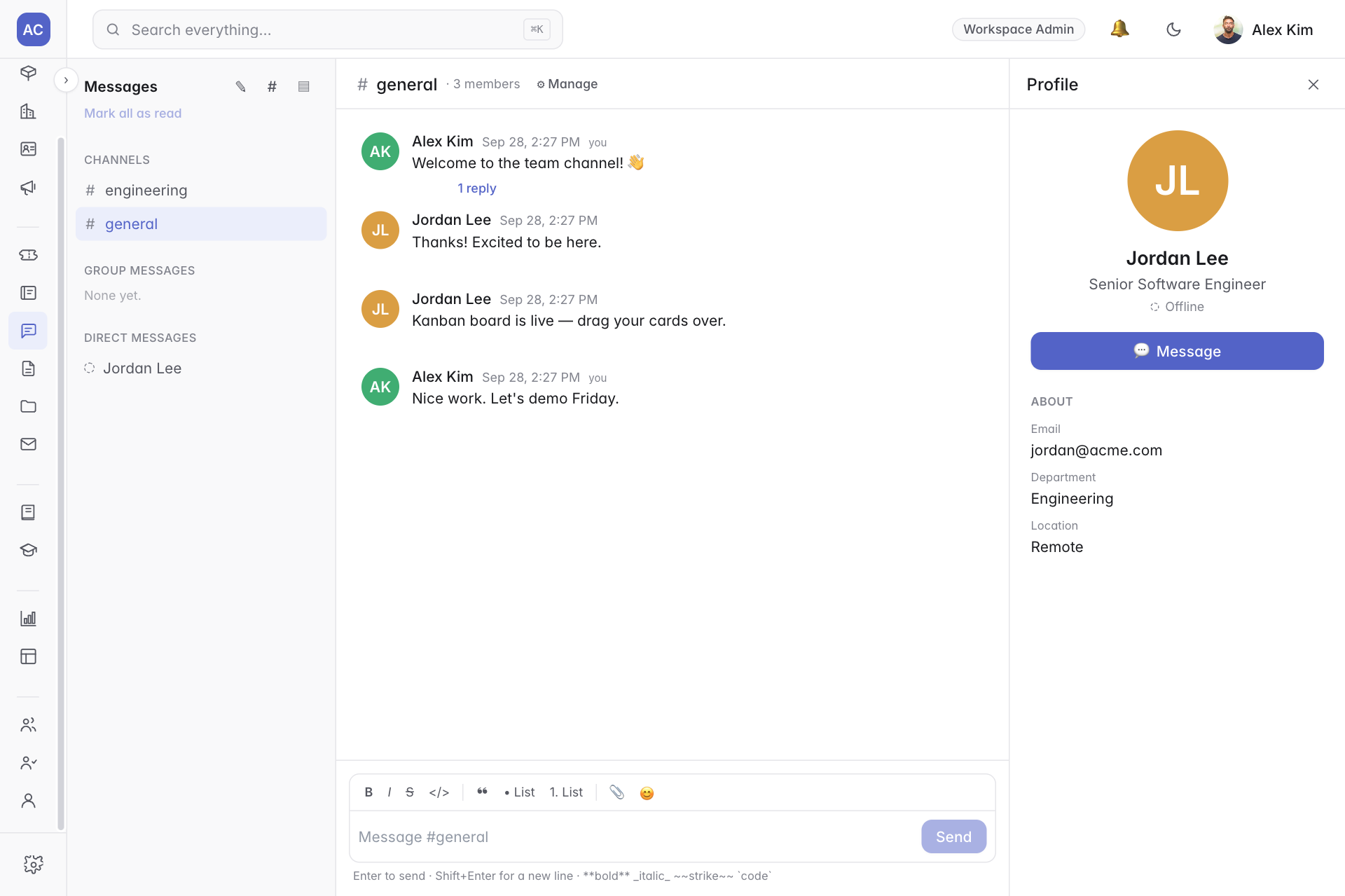The width and height of the screenshot is (1345, 896).
Task: Select the engineering channel
Action: [201, 190]
